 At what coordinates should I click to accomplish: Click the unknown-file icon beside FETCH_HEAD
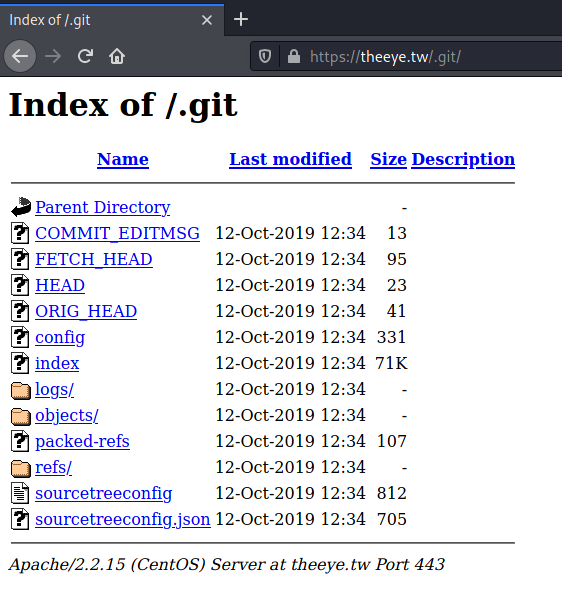(x=20, y=259)
